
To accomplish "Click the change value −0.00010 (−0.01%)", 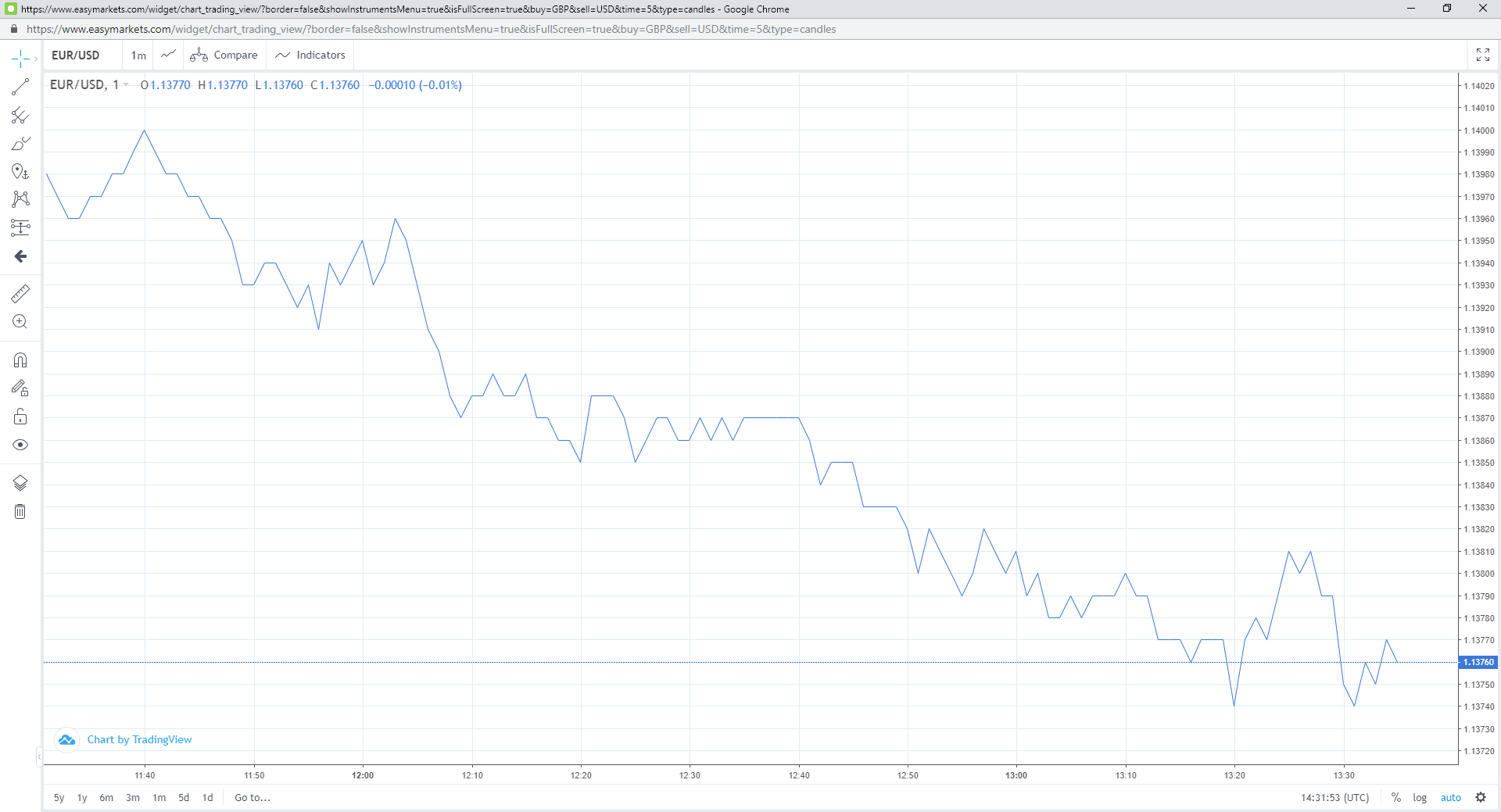I will (415, 84).
